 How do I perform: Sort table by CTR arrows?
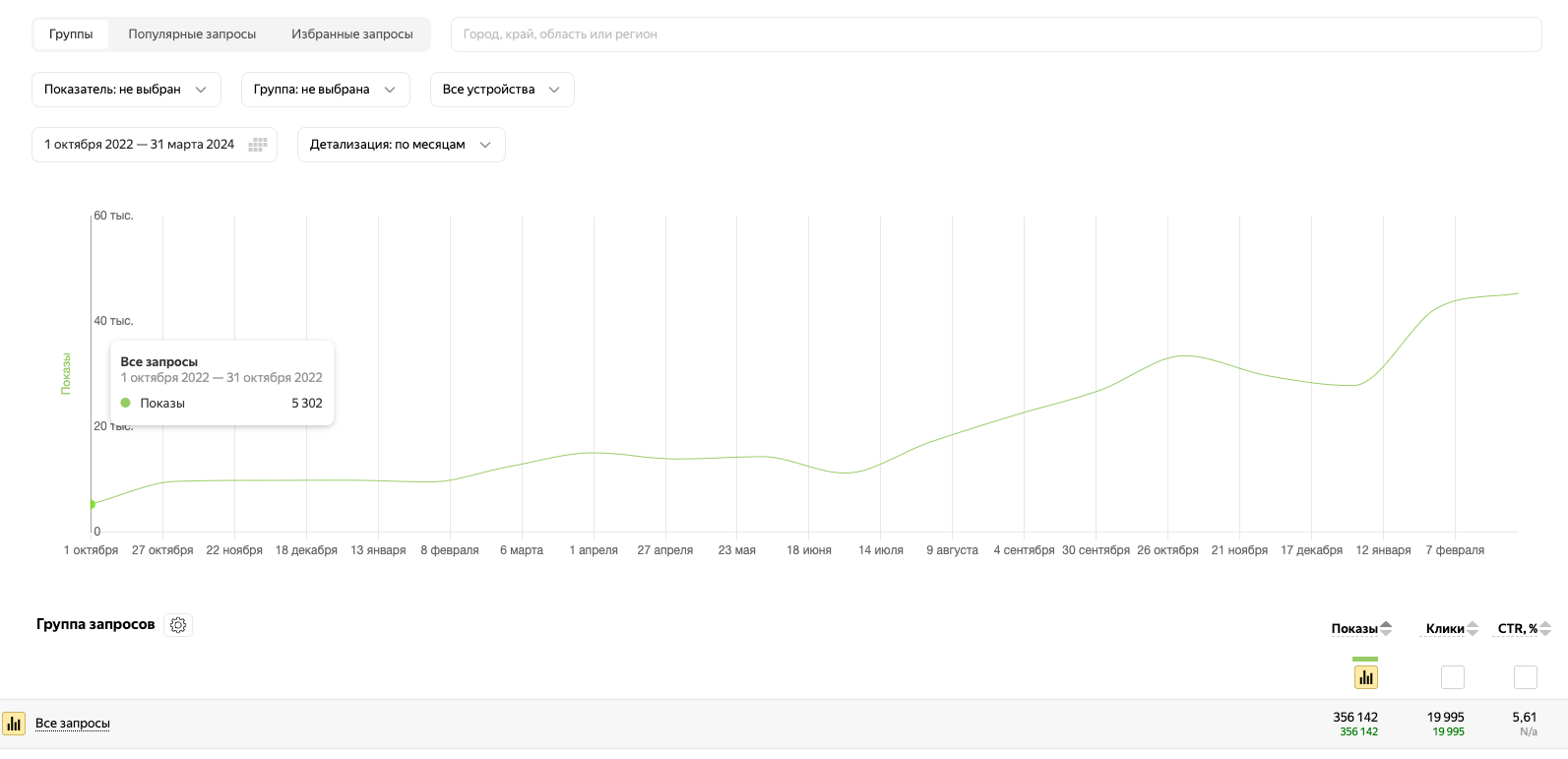tap(1545, 628)
